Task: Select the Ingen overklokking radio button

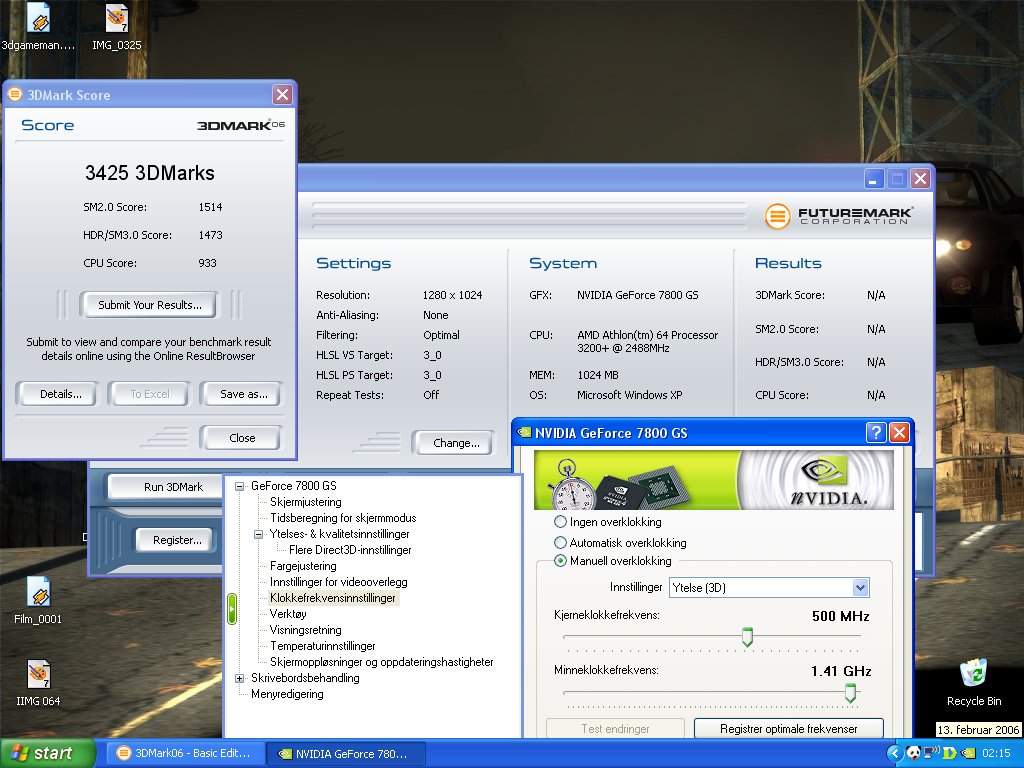Action: (560, 522)
